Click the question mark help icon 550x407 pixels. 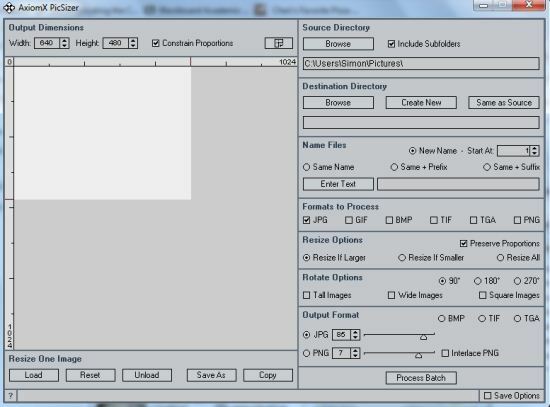tap(11, 396)
